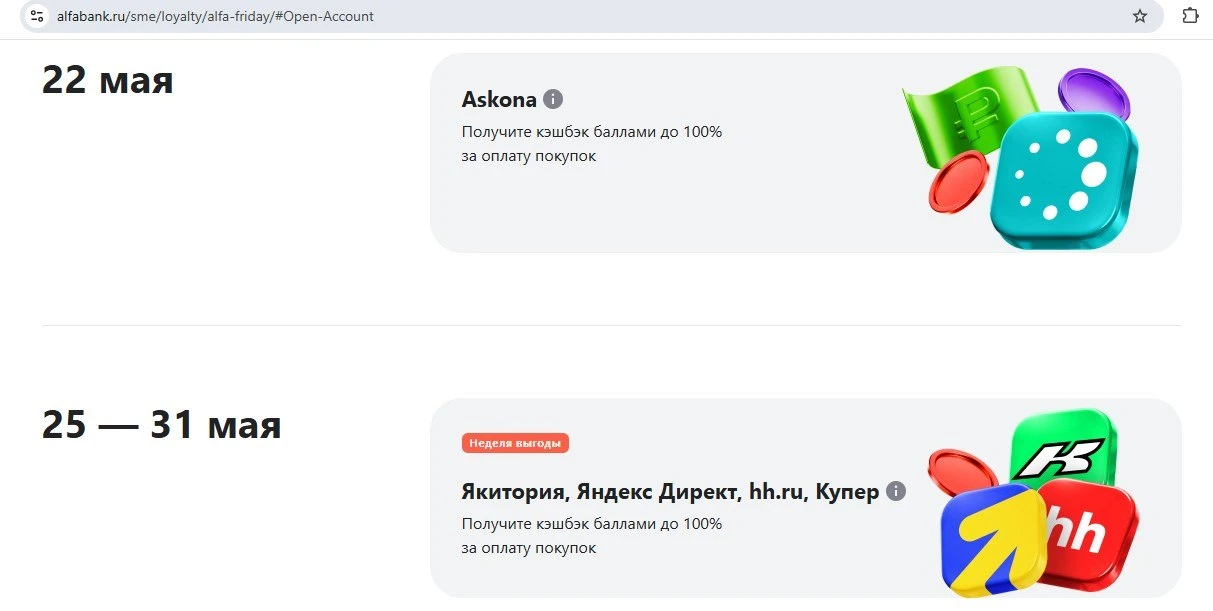
Task: Click the red coin behind Yandex Direct tile
Action: [964, 473]
